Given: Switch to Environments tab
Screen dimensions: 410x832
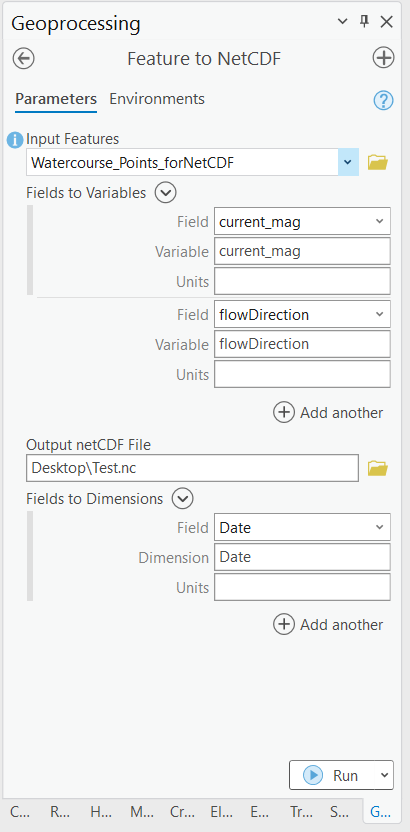Looking at the screenshot, I should pyautogui.click(x=157, y=99).
